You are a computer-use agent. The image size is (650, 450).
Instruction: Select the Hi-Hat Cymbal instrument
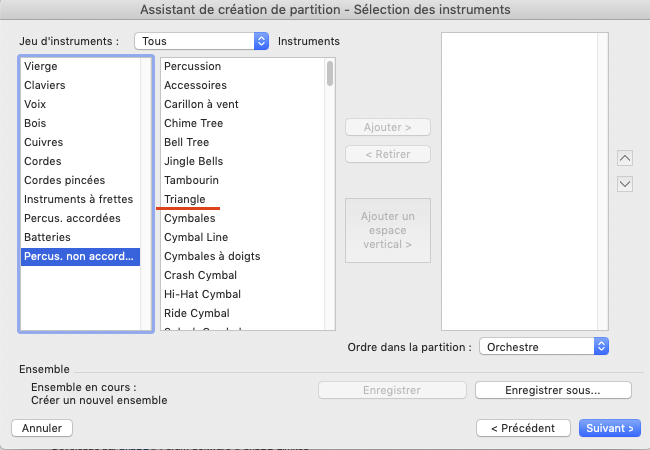click(201, 294)
